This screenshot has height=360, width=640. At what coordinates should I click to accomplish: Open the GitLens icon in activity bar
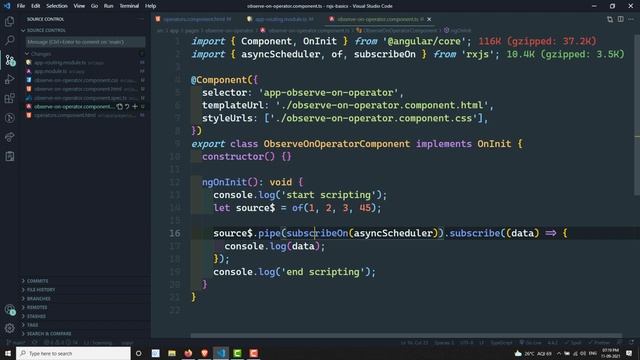pyautogui.click(x=9, y=118)
